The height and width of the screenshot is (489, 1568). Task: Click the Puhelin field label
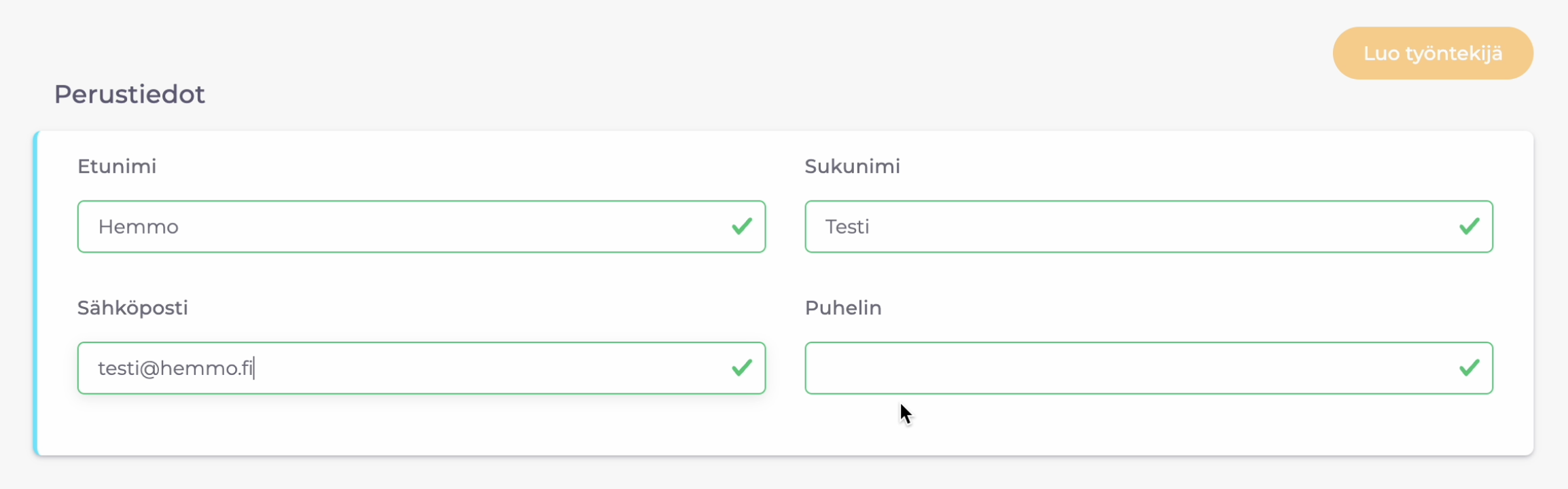pyautogui.click(x=843, y=308)
